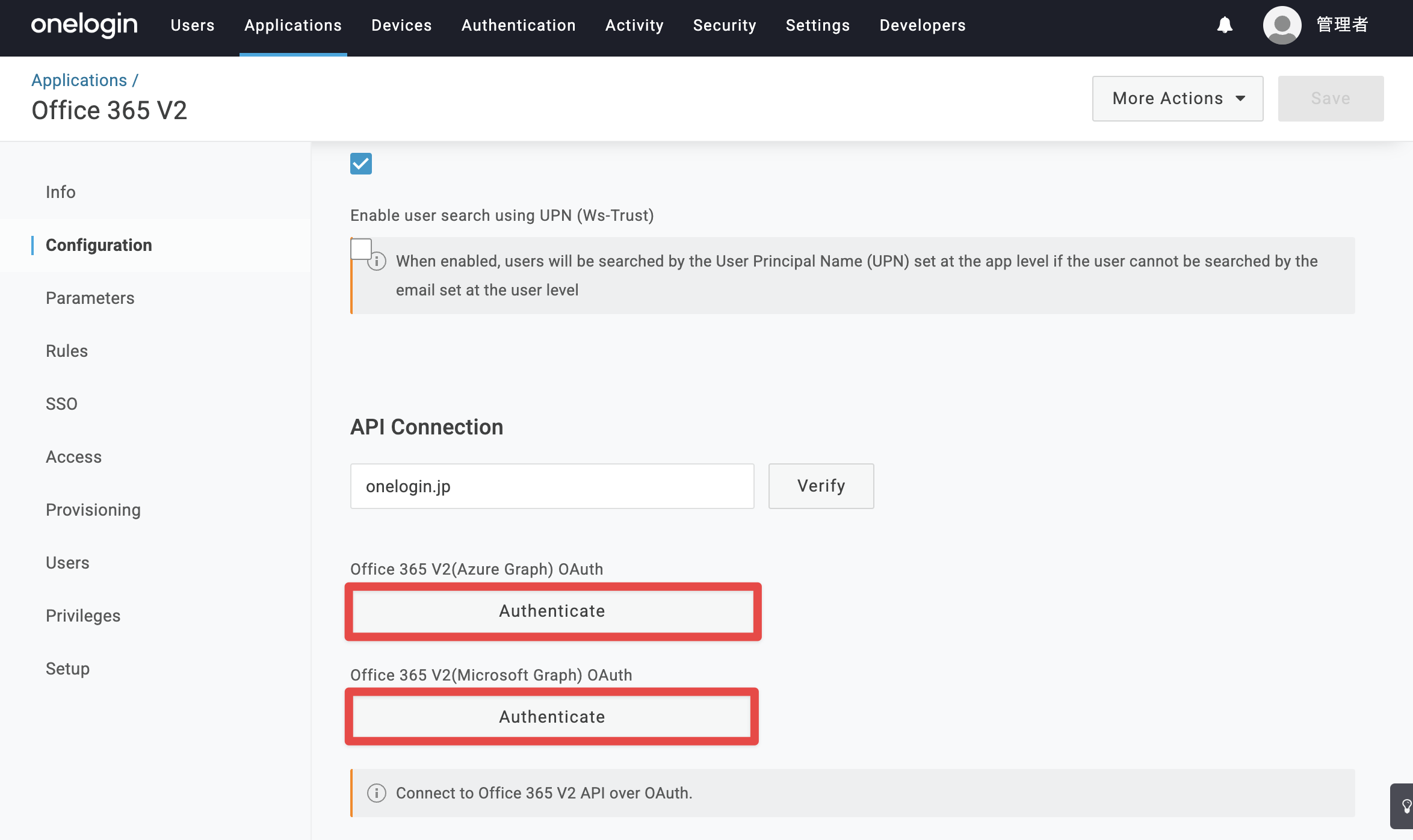This screenshot has height=840, width=1413.
Task: Open the Activity menu
Action: pos(634,25)
